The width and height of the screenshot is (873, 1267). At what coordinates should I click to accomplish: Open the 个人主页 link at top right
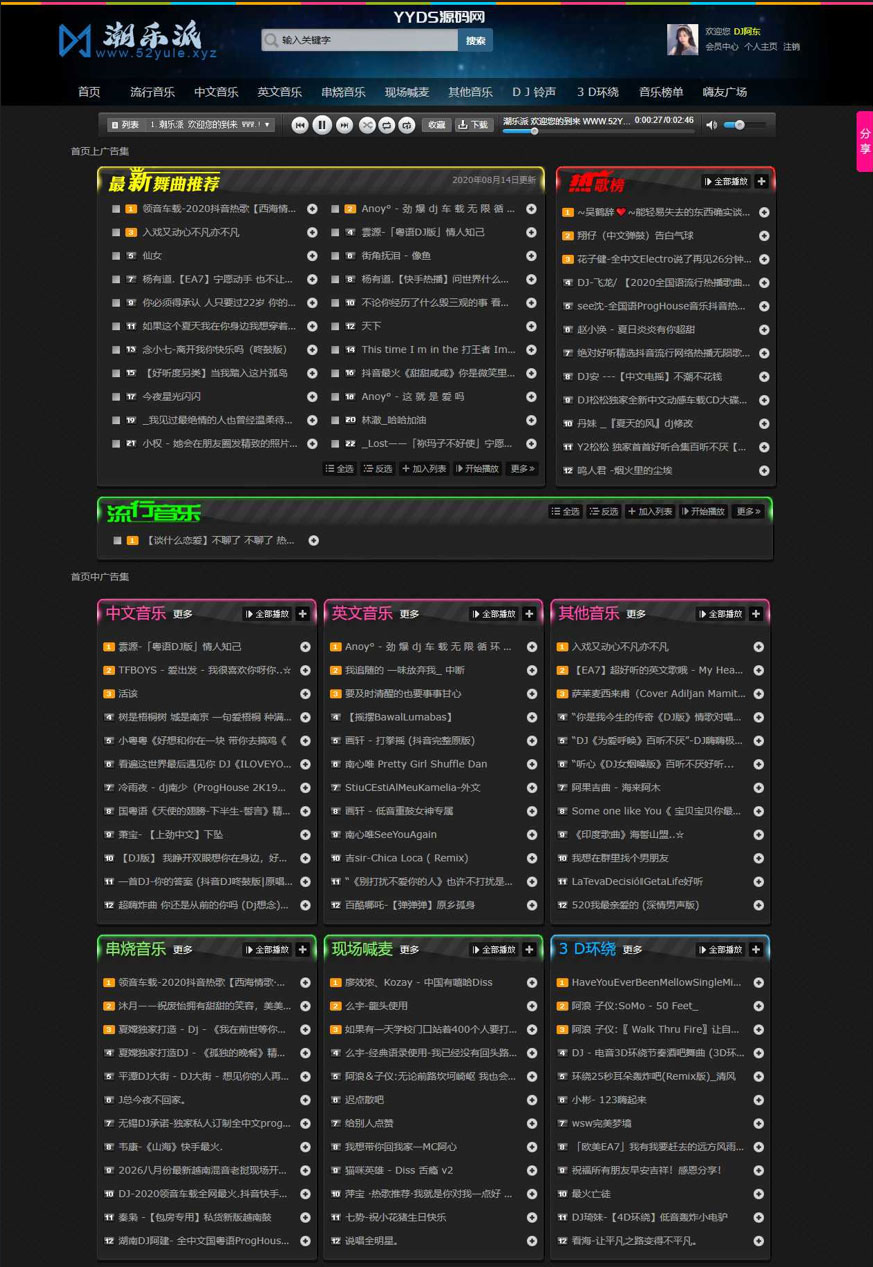coord(760,46)
